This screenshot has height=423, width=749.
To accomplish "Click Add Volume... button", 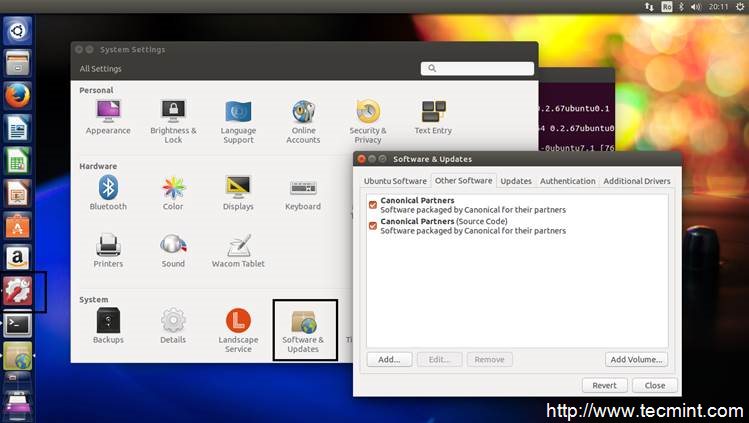I will [636, 360].
